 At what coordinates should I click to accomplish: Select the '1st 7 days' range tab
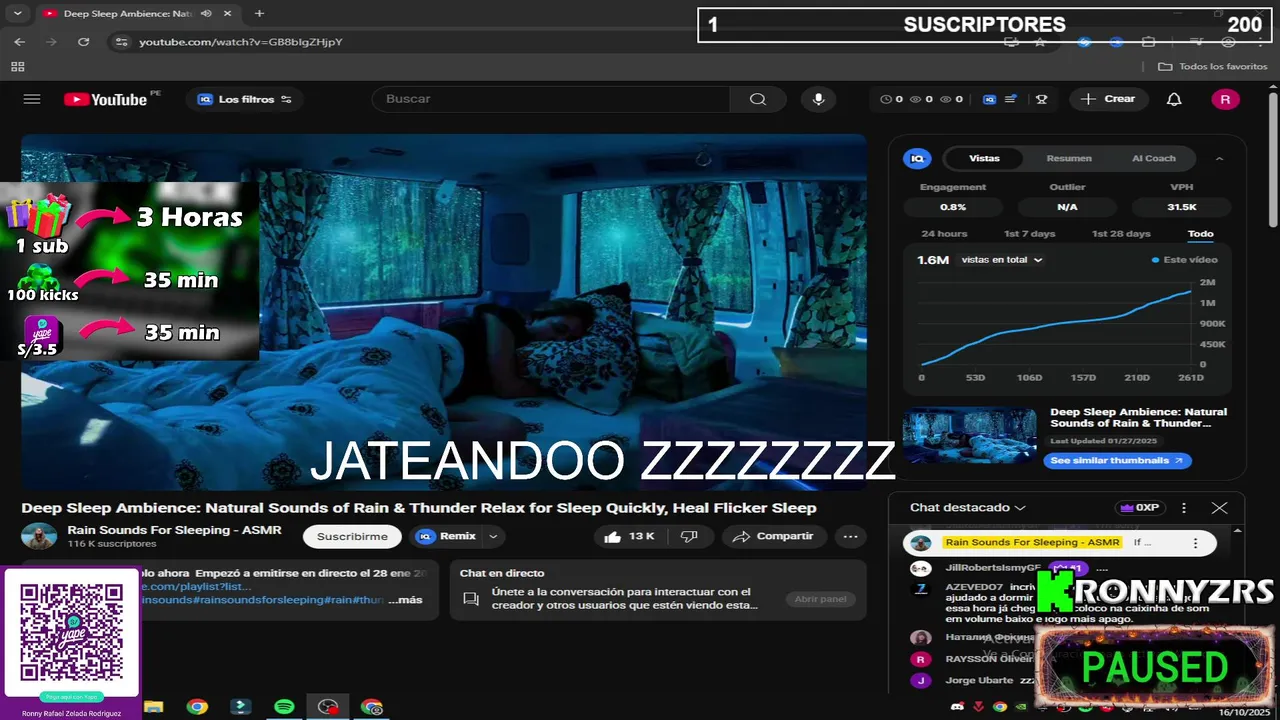click(1030, 234)
